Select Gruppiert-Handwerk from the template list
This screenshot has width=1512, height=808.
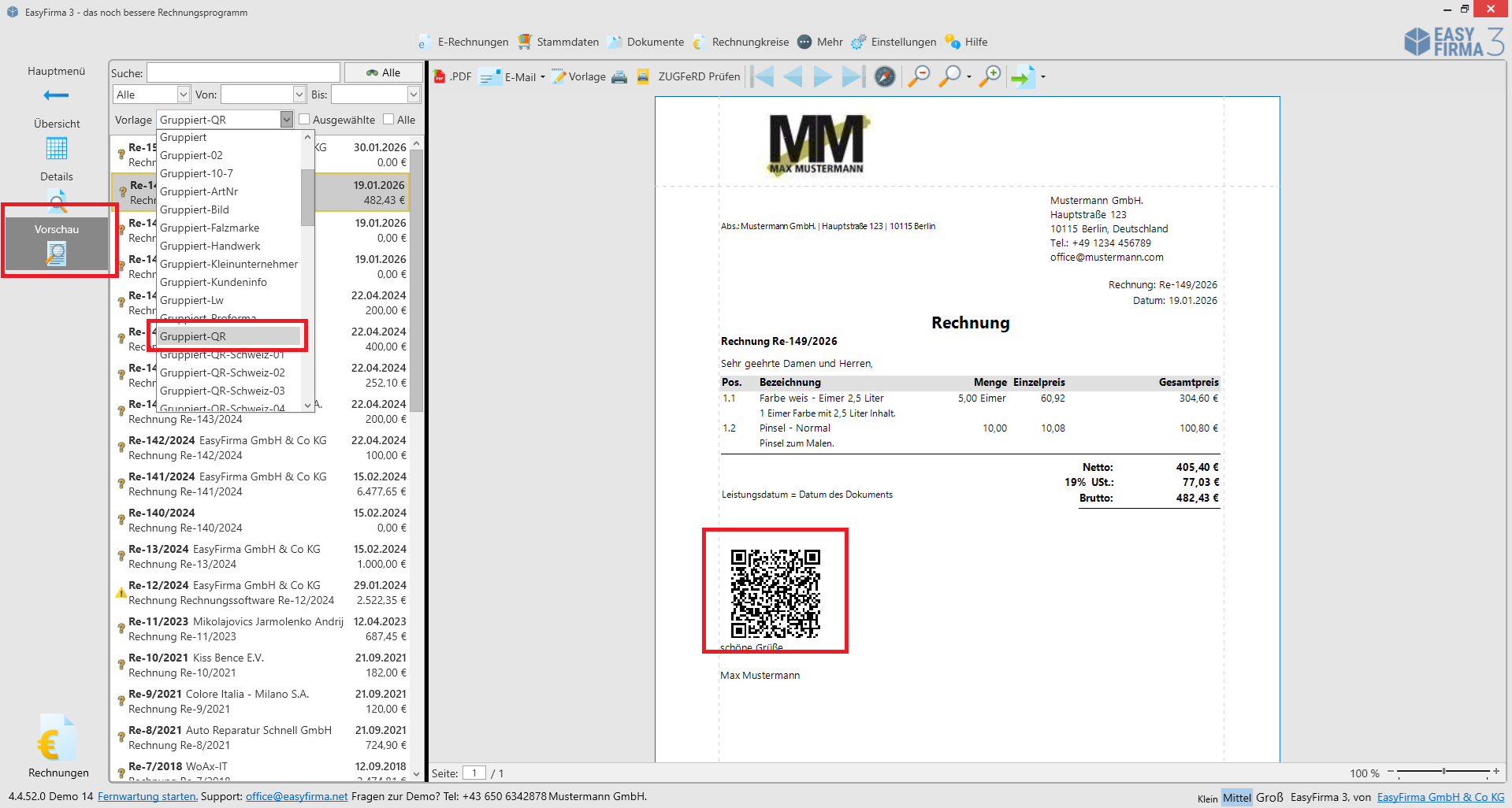[x=210, y=246]
